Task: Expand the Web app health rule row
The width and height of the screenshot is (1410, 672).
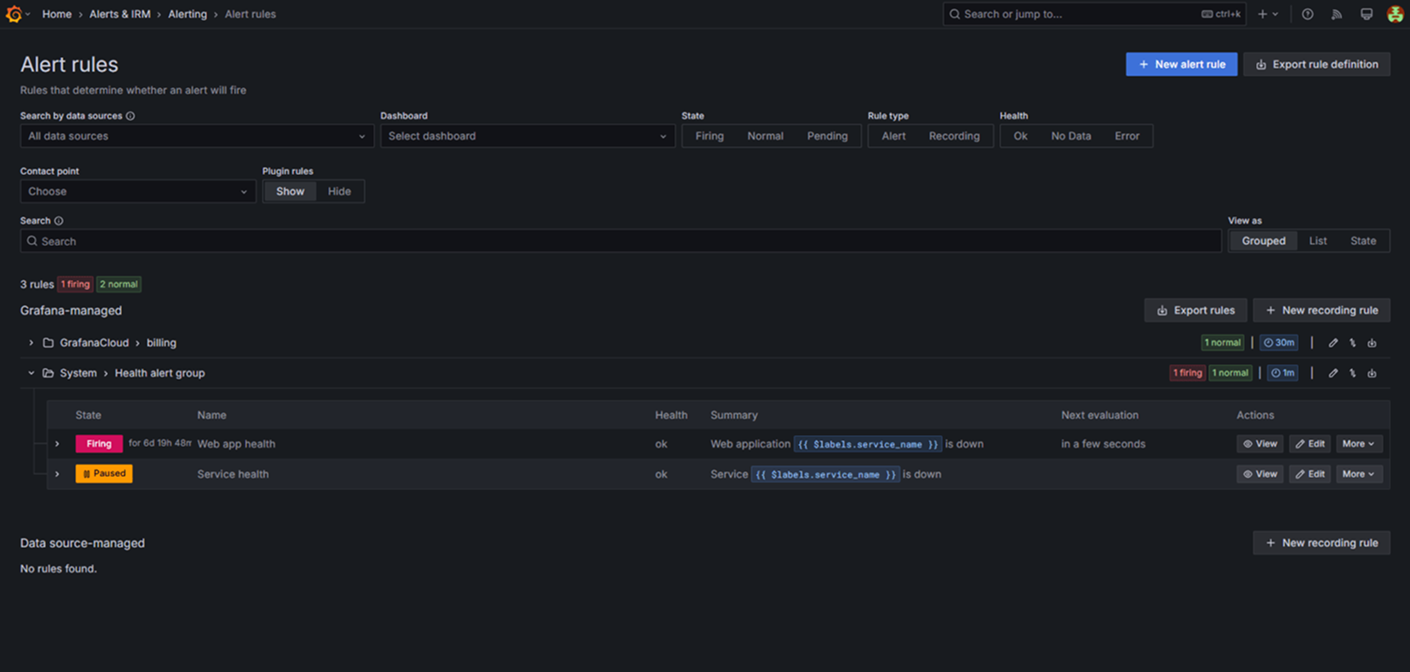Action: click(57, 444)
